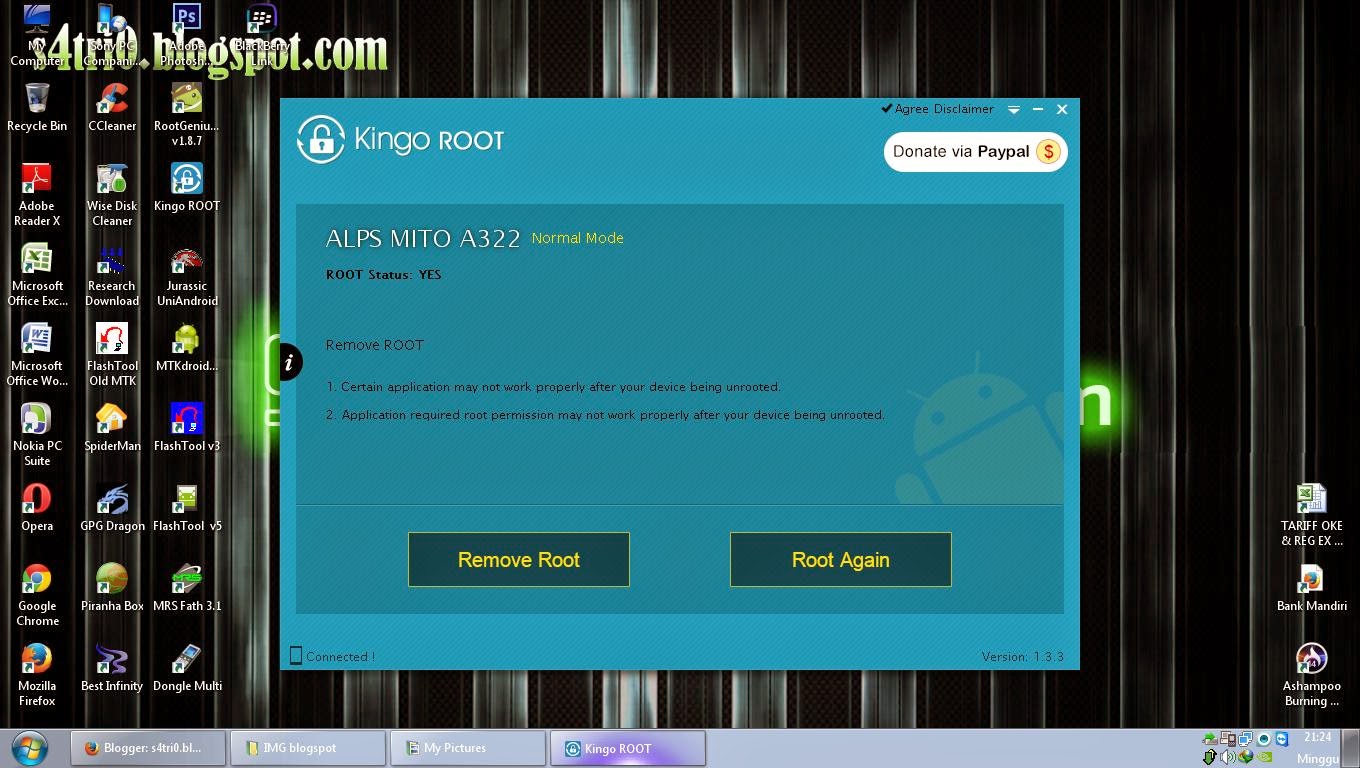Click the NVIDIA tray icon

pos(1264,758)
